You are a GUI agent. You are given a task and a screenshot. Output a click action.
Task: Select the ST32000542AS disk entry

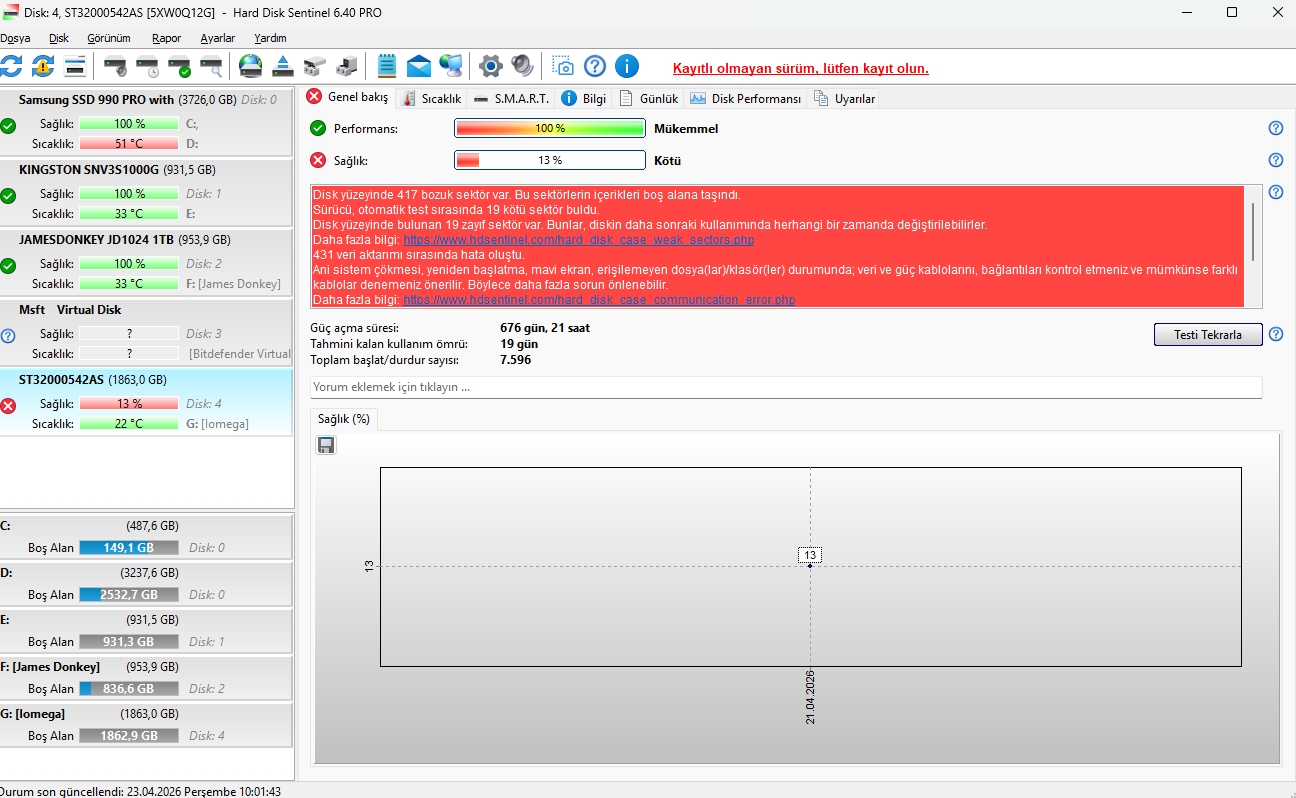point(147,402)
